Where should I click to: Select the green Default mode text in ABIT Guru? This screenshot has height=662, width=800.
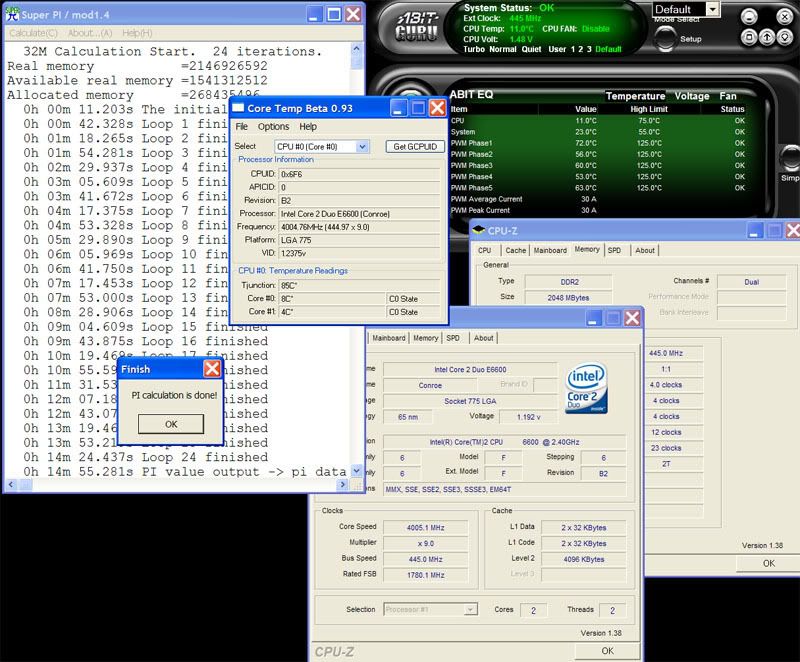[x=608, y=49]
